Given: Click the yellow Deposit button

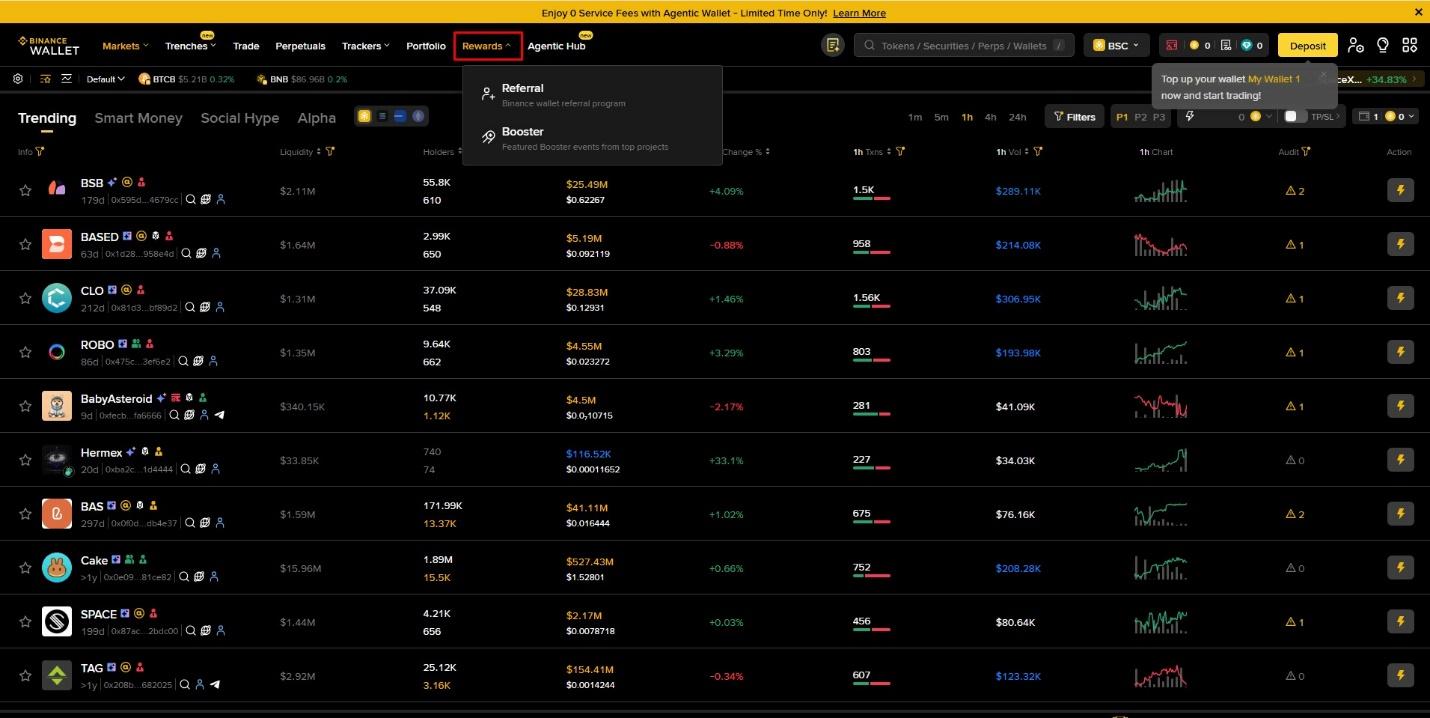Looking at the screenshot, I should tap(1308, 45).
